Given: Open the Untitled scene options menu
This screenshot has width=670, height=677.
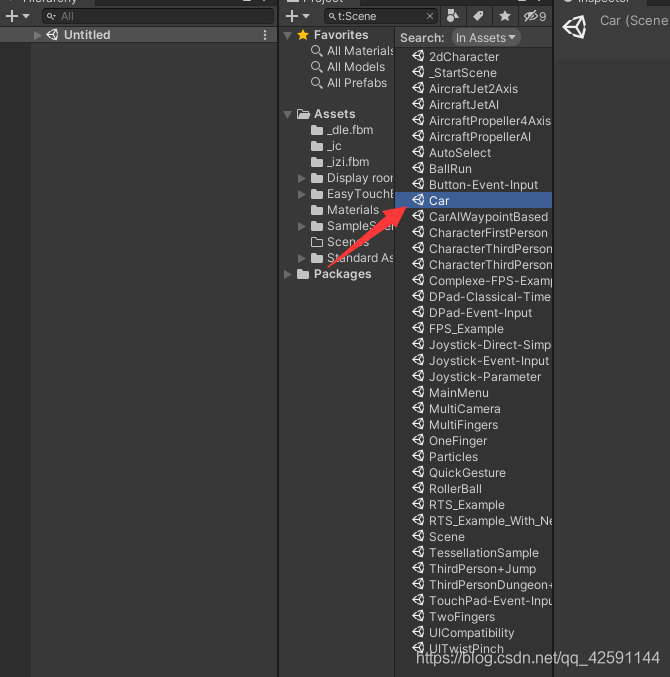Looking at the screenshot, I should tap(265, 35).
